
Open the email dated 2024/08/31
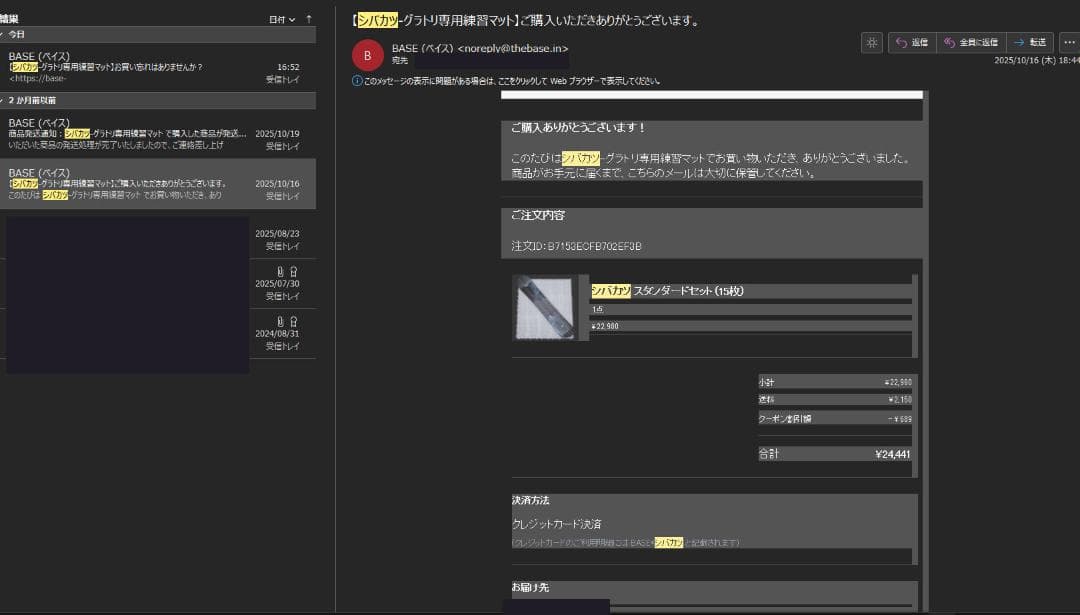158,334
